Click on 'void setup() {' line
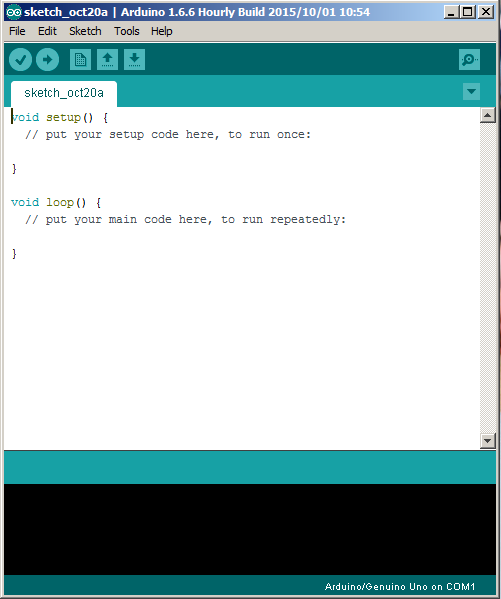Viewport: 501px width, 599px height. click(60, 117)
